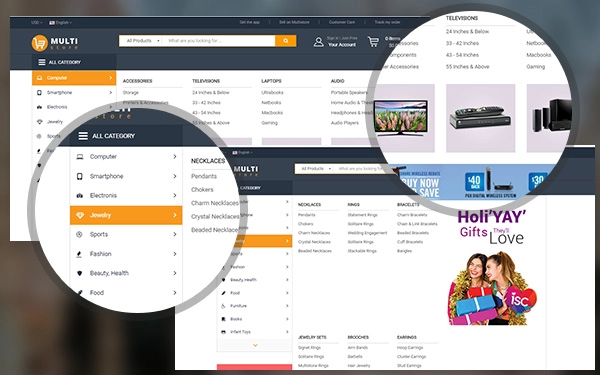Image resolution: width=600 pixels, height=375 pixels.
Task: Click the black speaker system product thumbnail
Action: point(550,118)
